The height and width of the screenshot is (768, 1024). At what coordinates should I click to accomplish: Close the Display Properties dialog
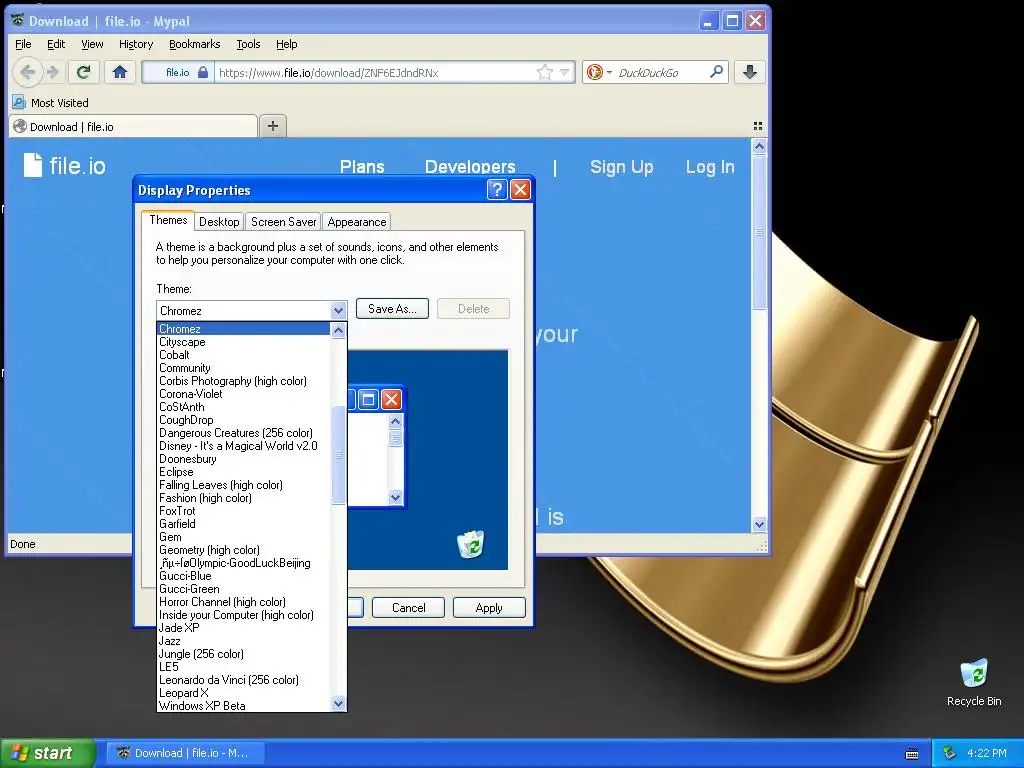[x=520, y=190]
